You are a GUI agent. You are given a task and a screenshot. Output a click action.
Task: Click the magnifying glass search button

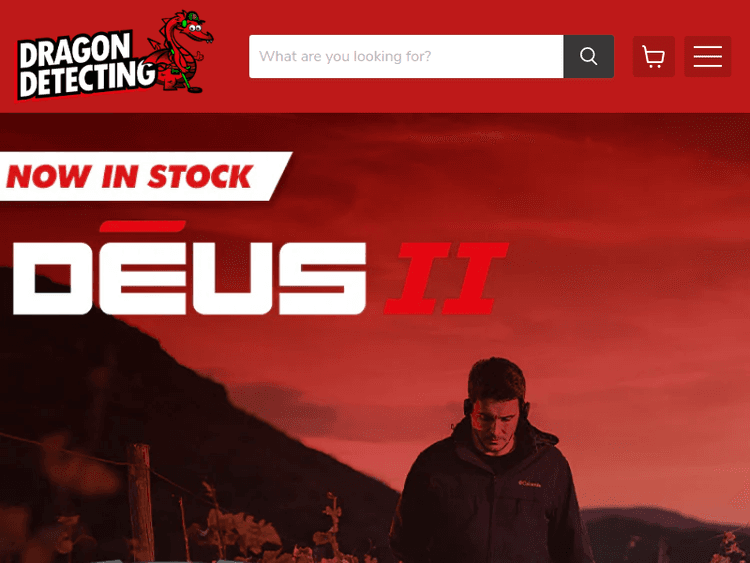588,56
